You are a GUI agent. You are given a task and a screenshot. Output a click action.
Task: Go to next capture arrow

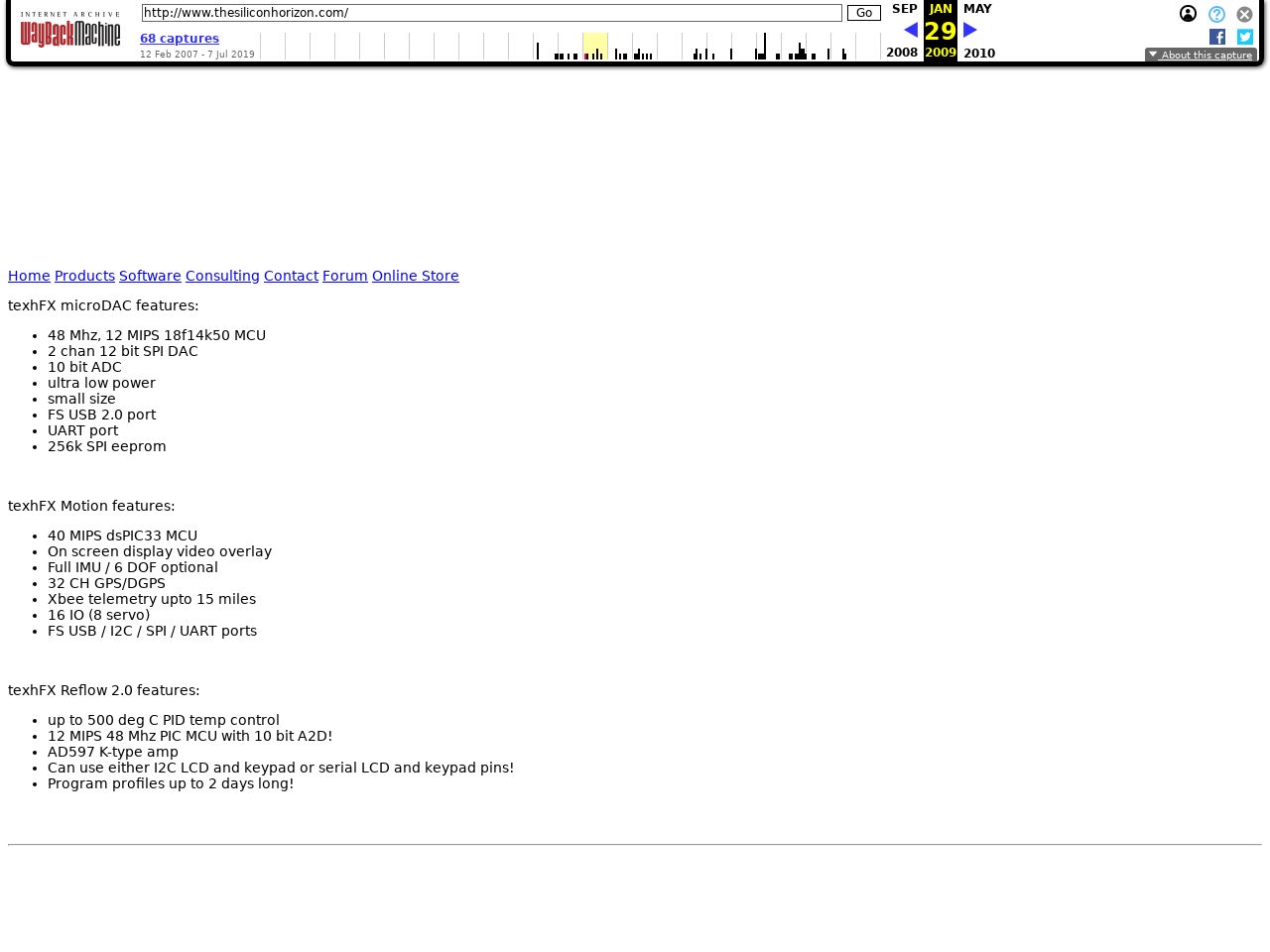pos(970,30)
